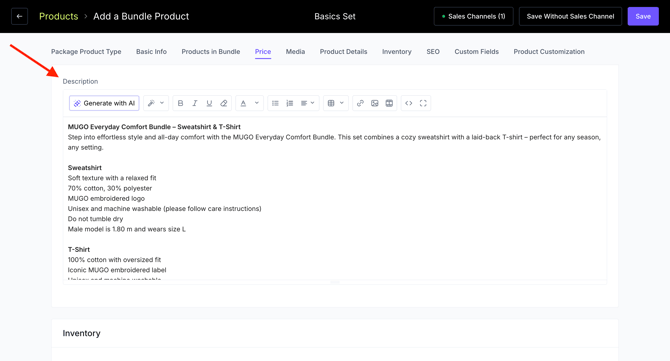670x361 pixels.
Task: Expand editor to fullscreen mode
Action: click(x=423, y=103)
